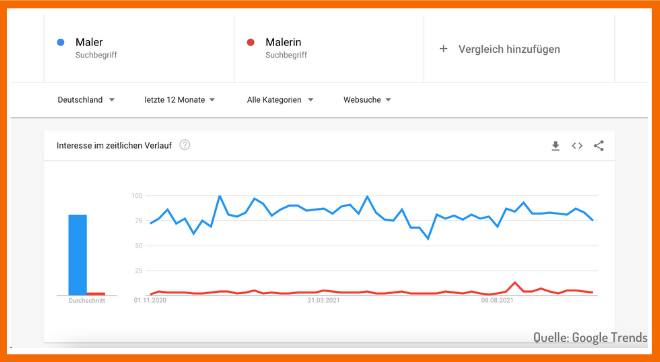Share the Interesse im zeitlichen Verlauf chart
The image size is (660, 362).
click(599, 146)
